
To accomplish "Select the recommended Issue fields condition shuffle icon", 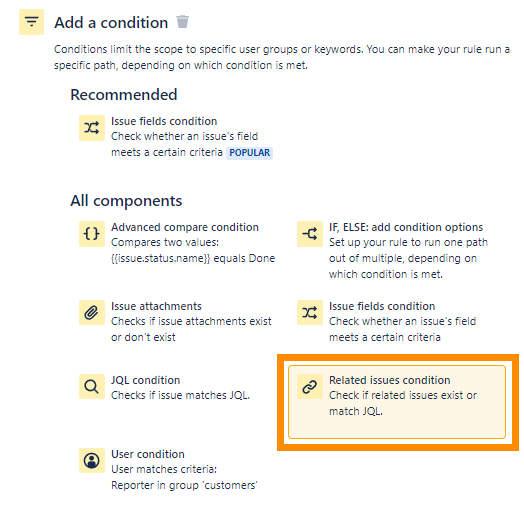I will [92, 128].
